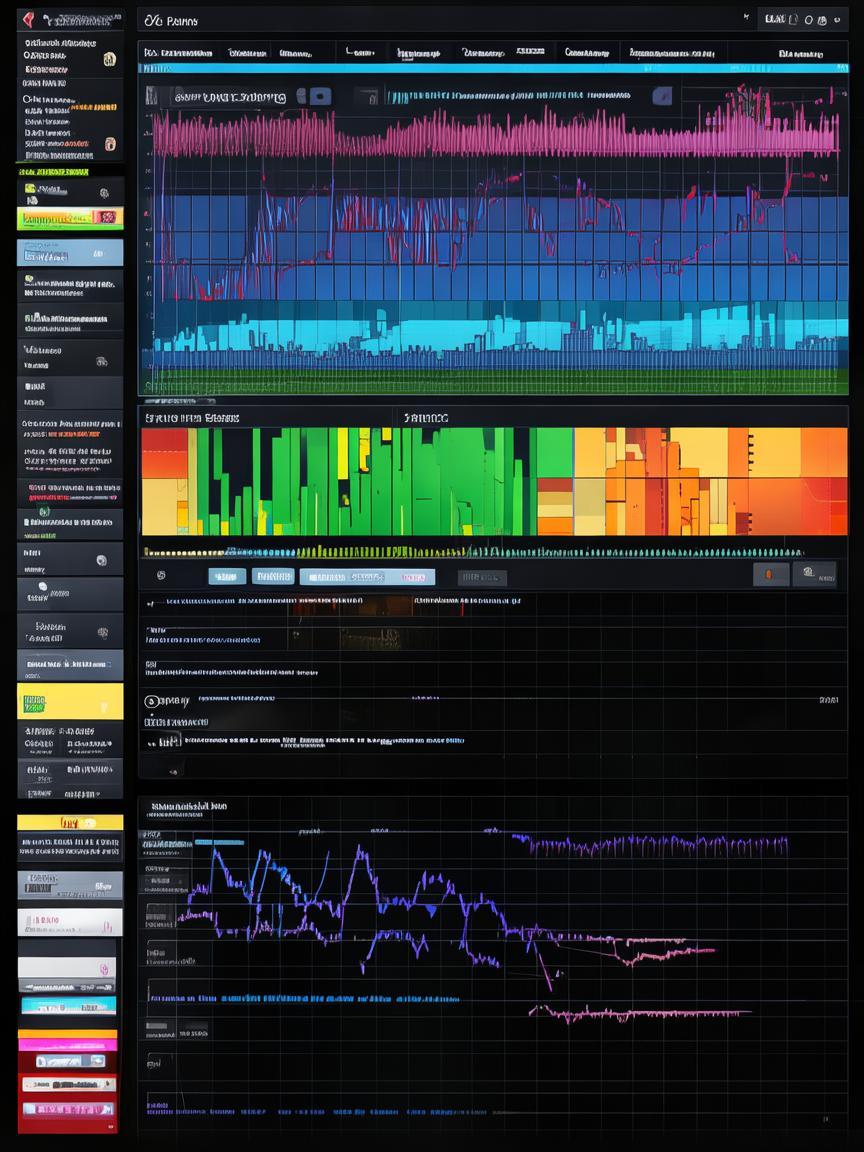Toggle the pink-labeled segment in the heatmap toolbar
This screenshot has height=1152, width=864.
(x=411, y=577)
